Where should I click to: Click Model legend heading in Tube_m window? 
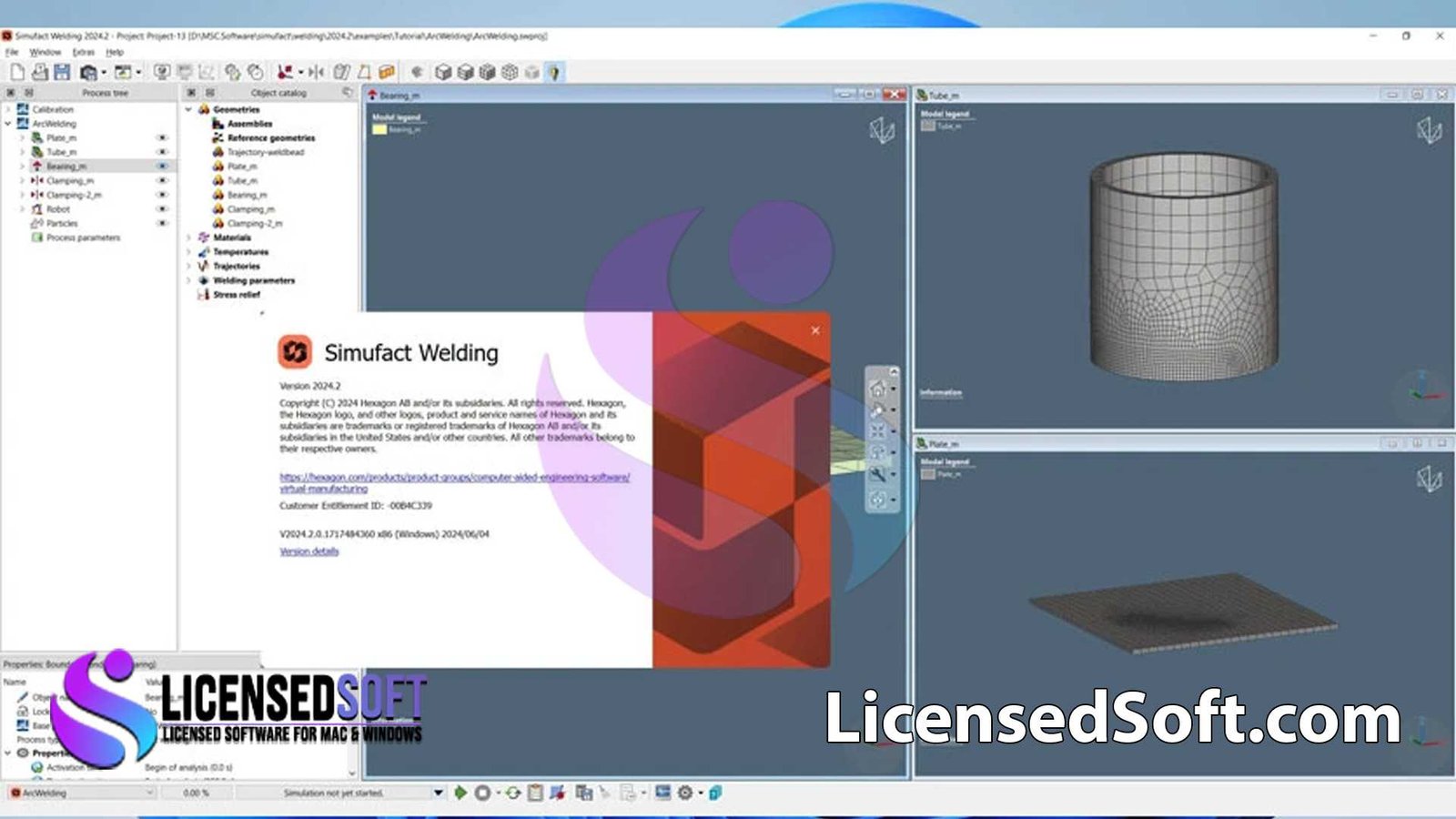(945, 114)
